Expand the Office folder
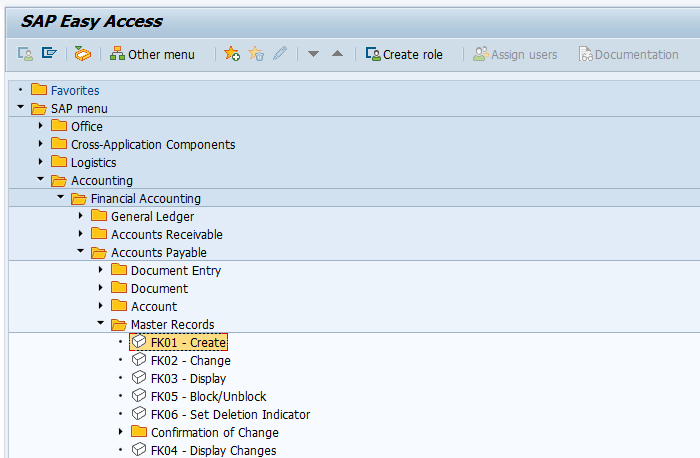The height and width of the screenshot is (458, 700). [x=40, y=126]
